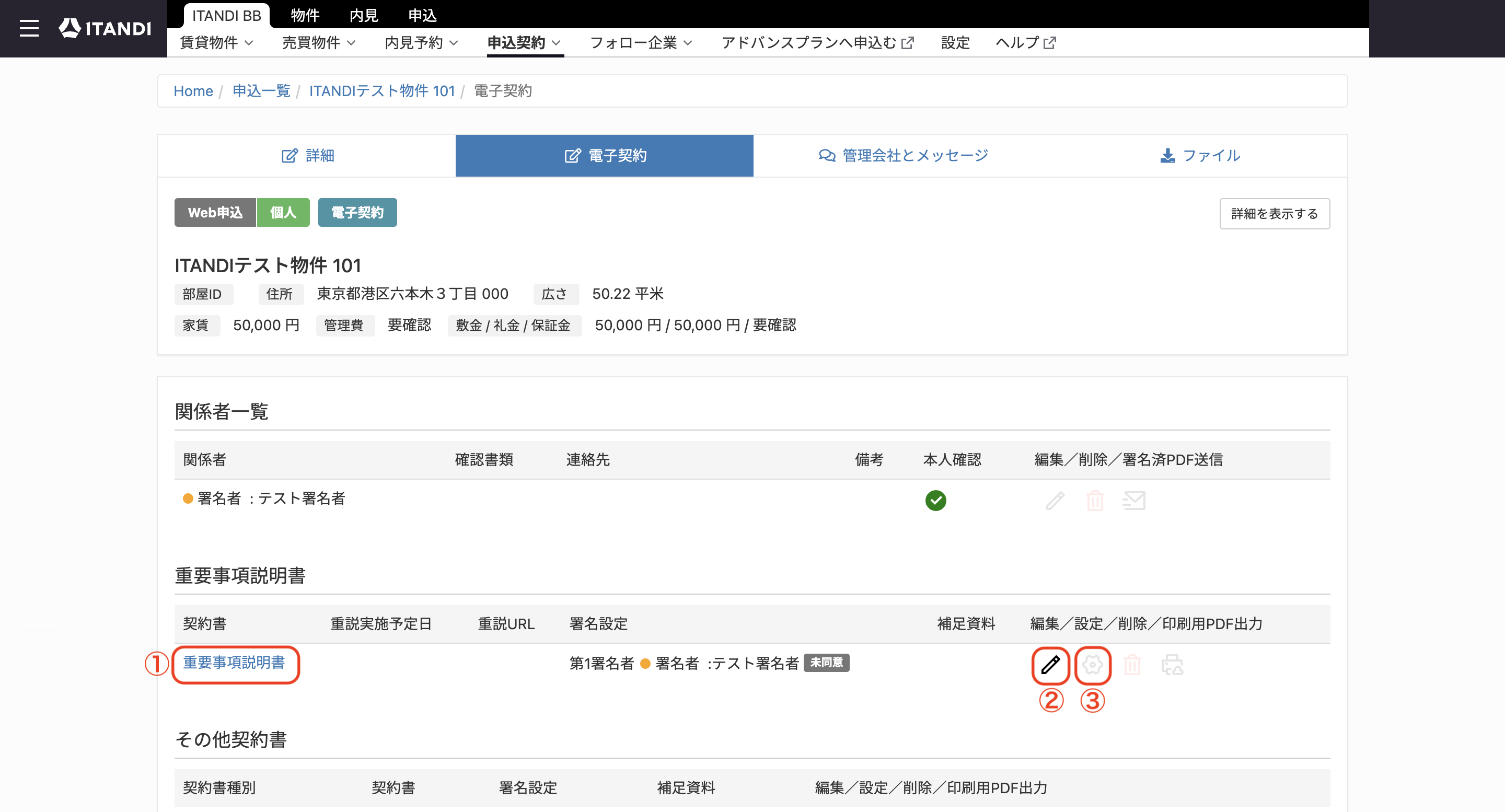The width and height of the screenshot is (1505, 812).
Task: Go to 申込一覧 breadcrumb
Action: [x=261, y=91]
